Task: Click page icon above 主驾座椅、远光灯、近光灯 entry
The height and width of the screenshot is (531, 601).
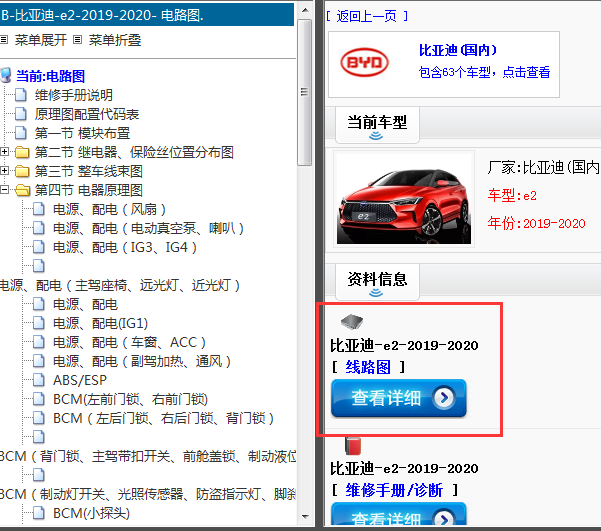Action: click(39, 266)
